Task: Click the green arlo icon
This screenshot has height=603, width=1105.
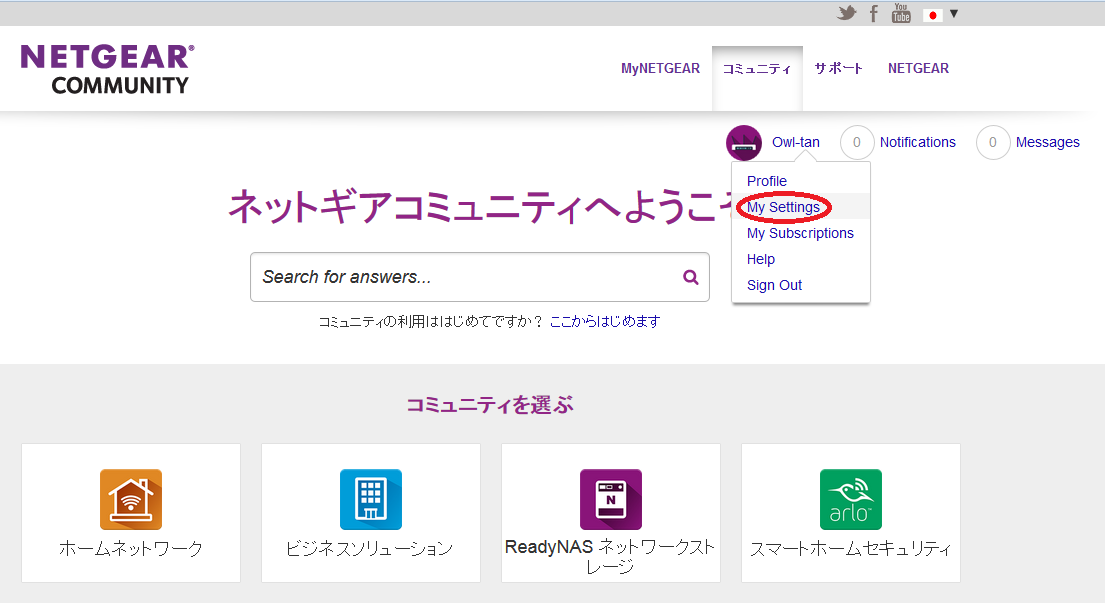Action: tap(851, 499)
